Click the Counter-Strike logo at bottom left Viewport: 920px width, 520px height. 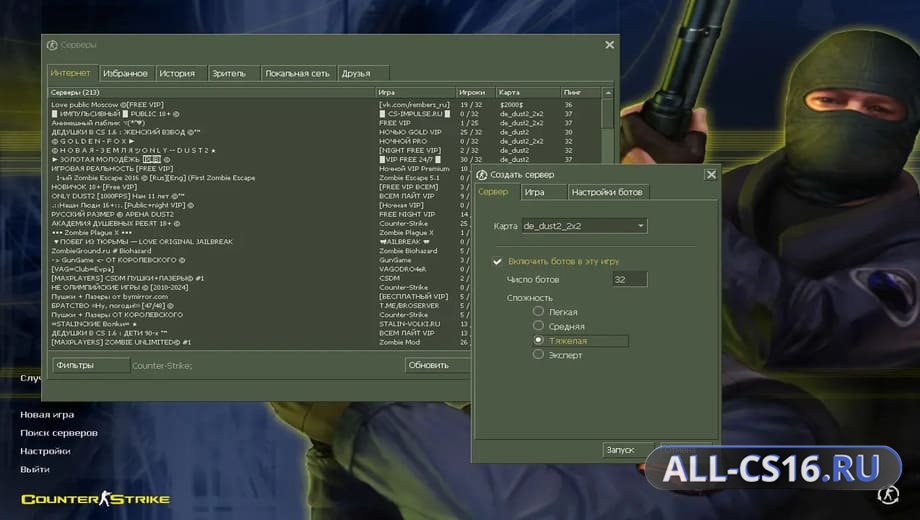click(x=96, y=499)
